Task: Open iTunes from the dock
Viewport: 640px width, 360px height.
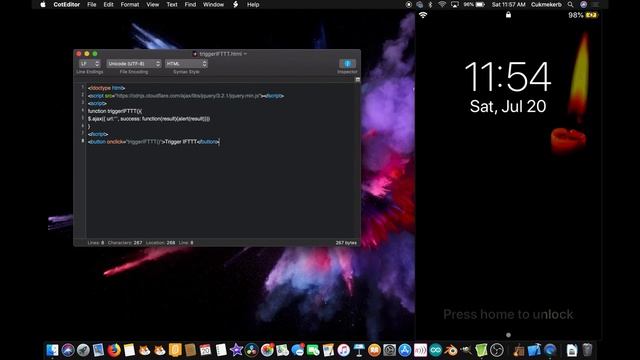Action: [x=344, y=350]
